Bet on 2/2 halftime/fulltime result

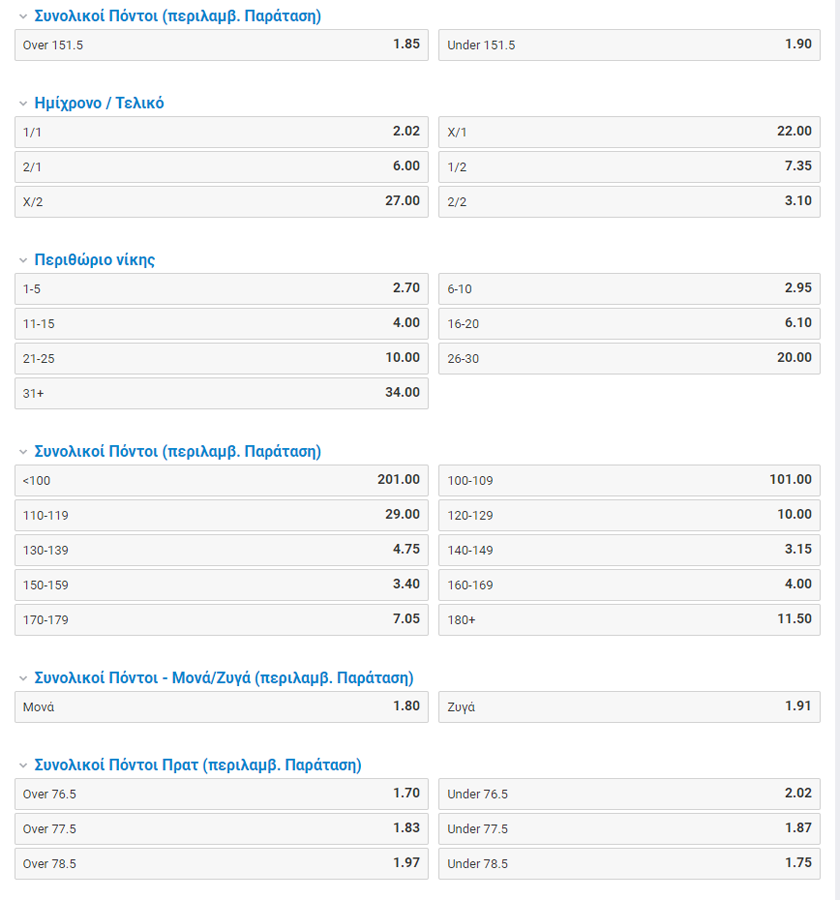(629, 201)
